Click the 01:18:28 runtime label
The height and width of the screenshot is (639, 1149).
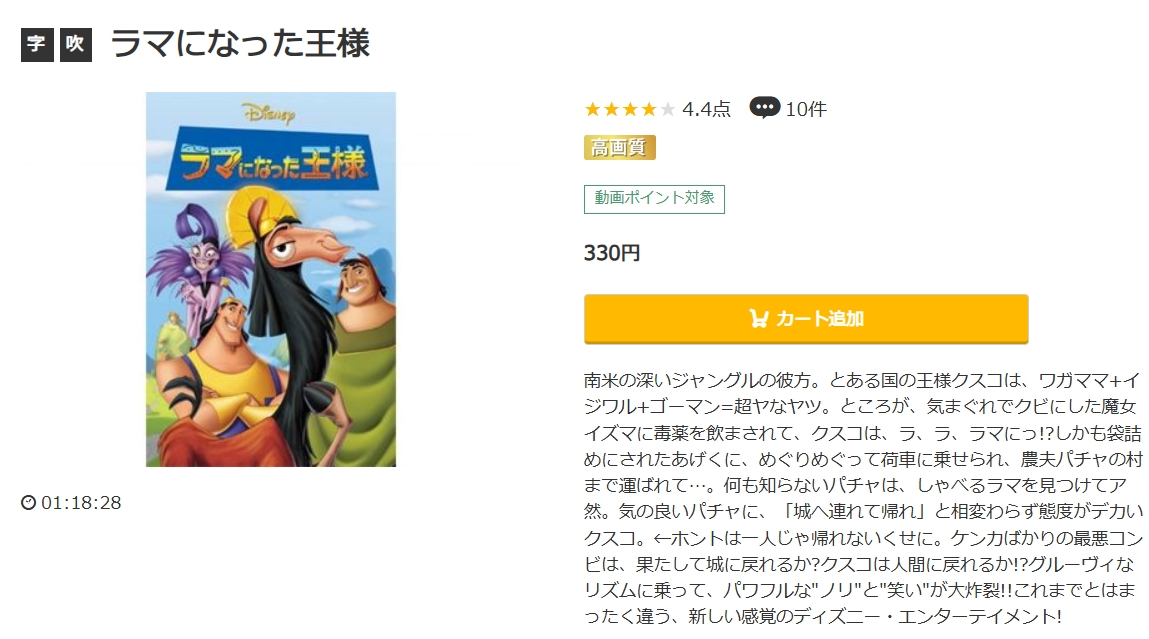[81, 503]
